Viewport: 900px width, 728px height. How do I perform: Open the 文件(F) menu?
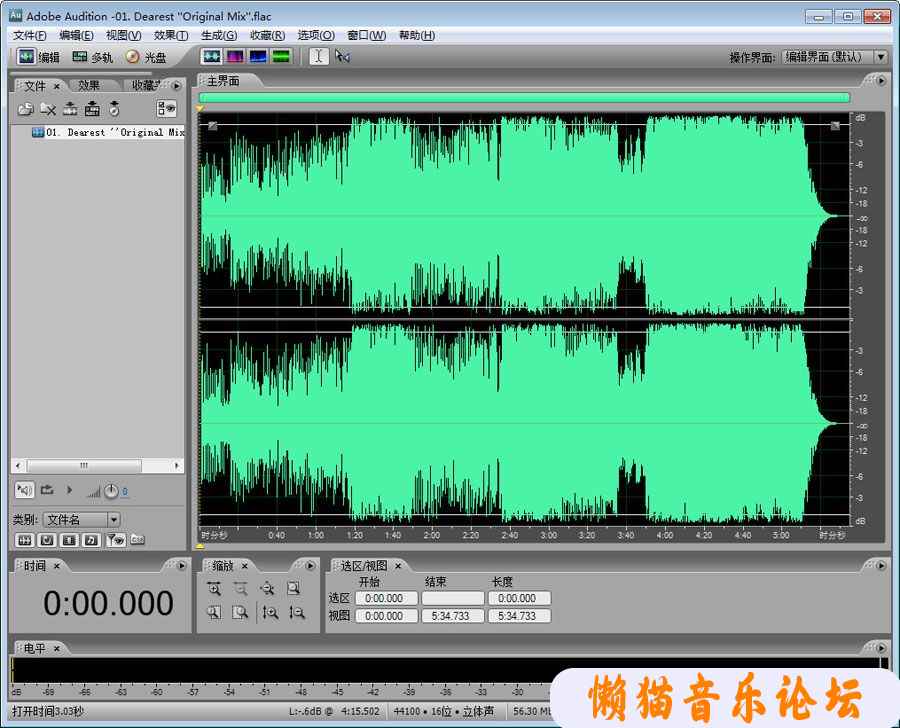tap(30, 36)
